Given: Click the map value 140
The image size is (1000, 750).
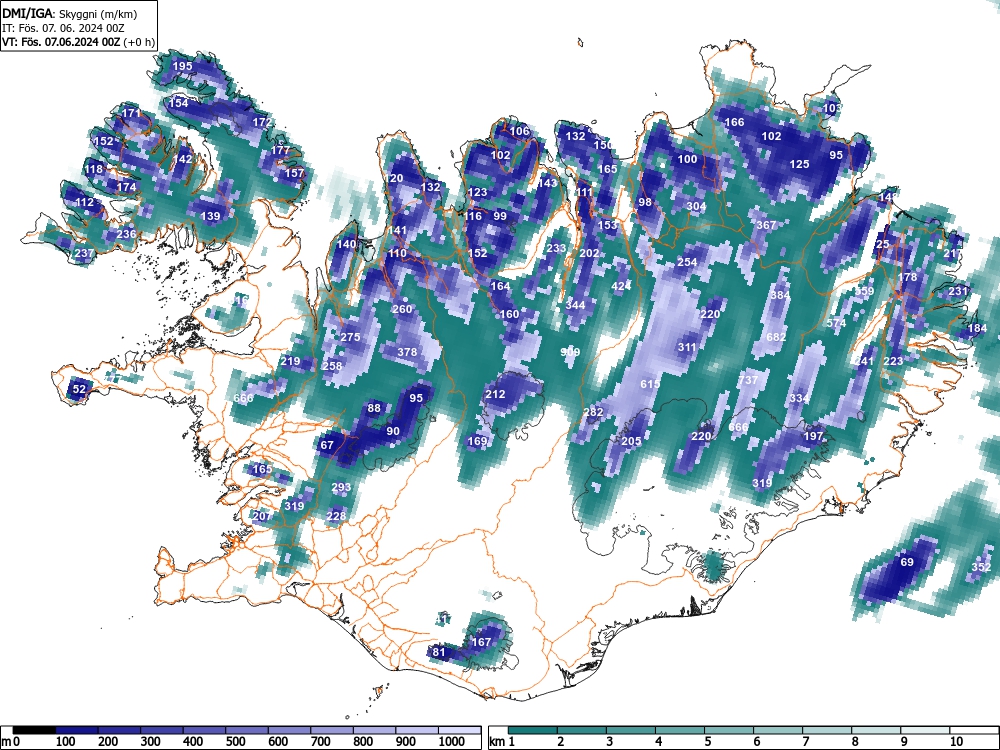Looking at the screenshot, I should (346, 244).
